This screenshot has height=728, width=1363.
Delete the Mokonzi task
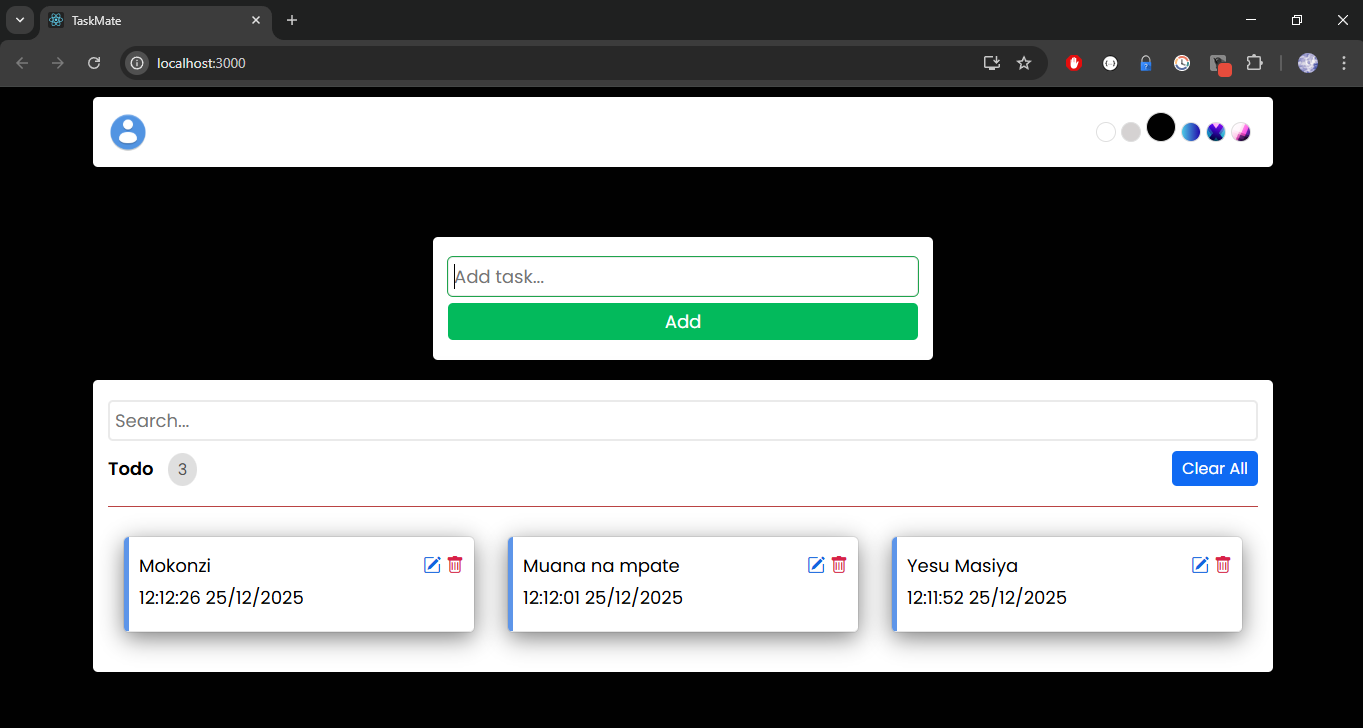(x=455, y=565)
